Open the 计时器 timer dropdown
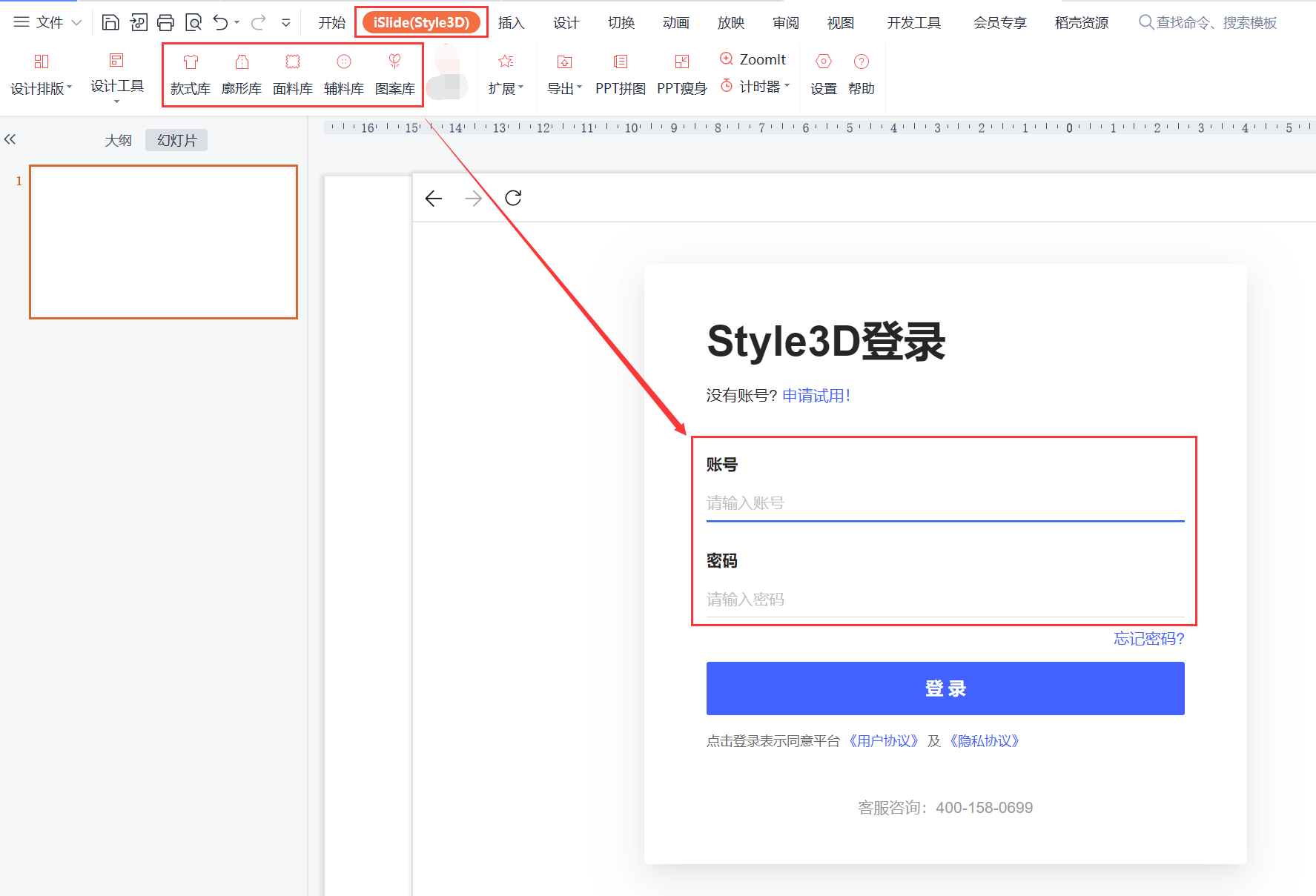 755,87
